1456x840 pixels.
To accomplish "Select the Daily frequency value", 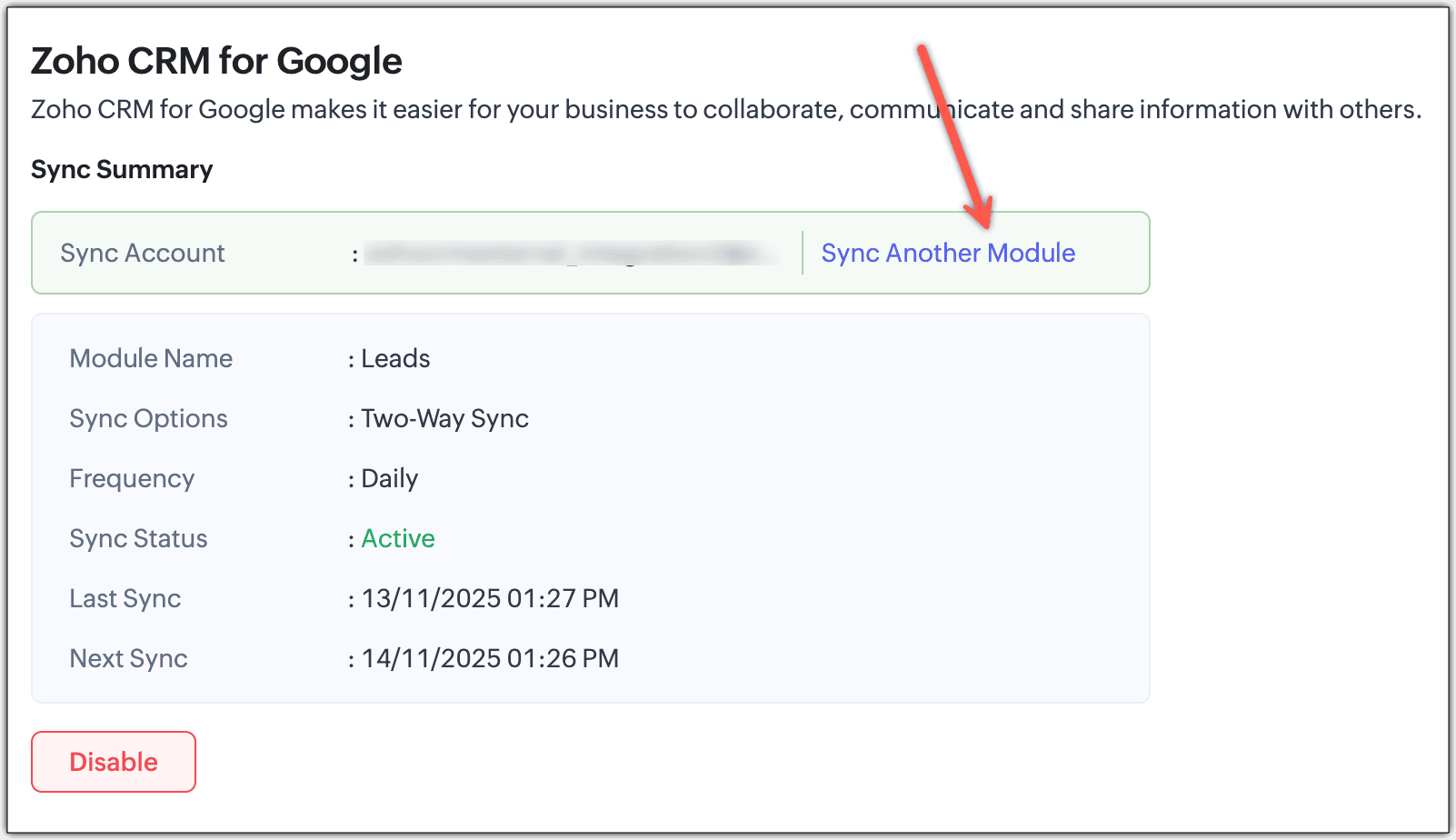I will pyautogui.click(x=389, y=478).
